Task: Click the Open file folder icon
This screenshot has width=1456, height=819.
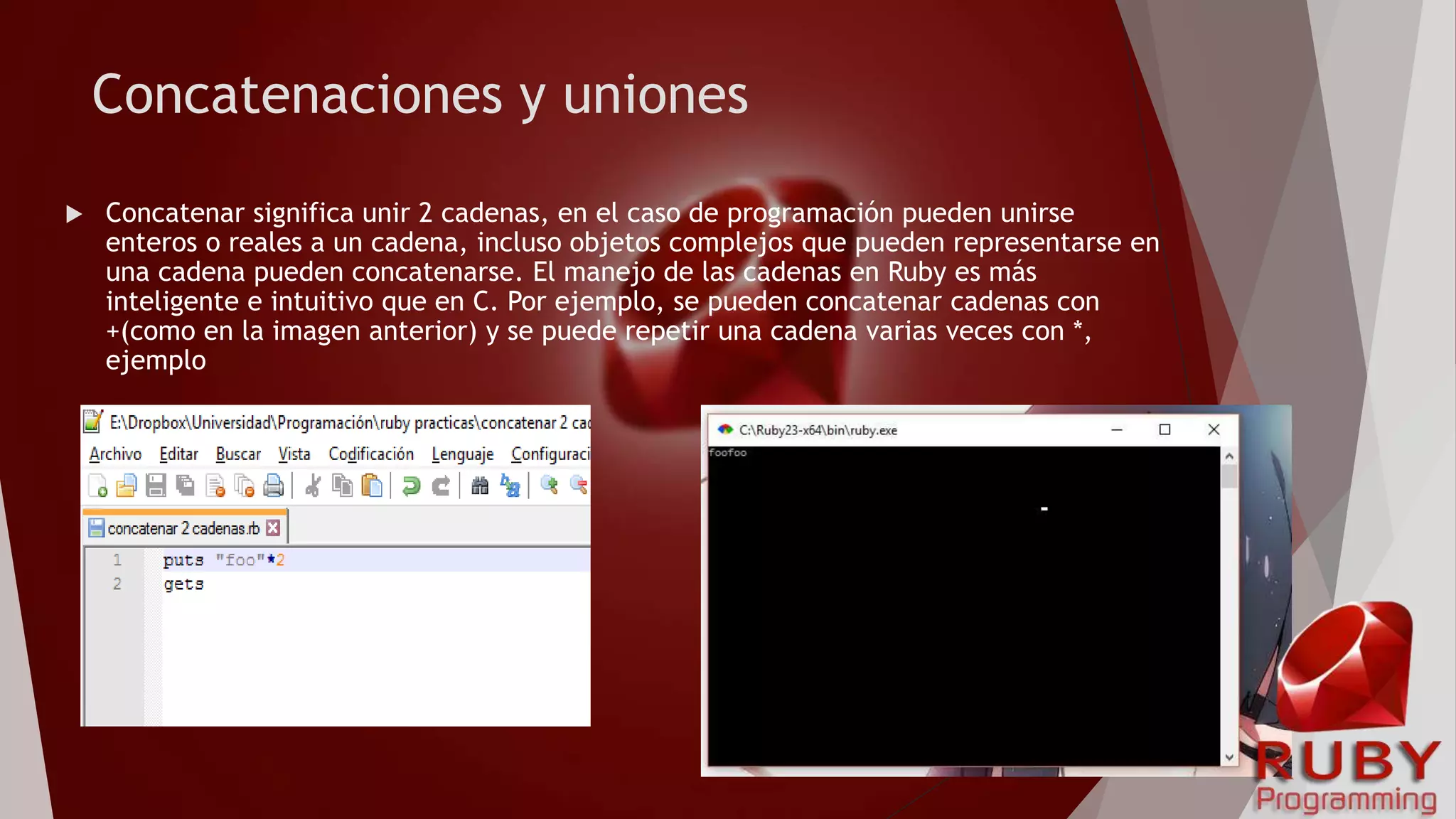Action: pyautogui.click(x=126, y=486)
